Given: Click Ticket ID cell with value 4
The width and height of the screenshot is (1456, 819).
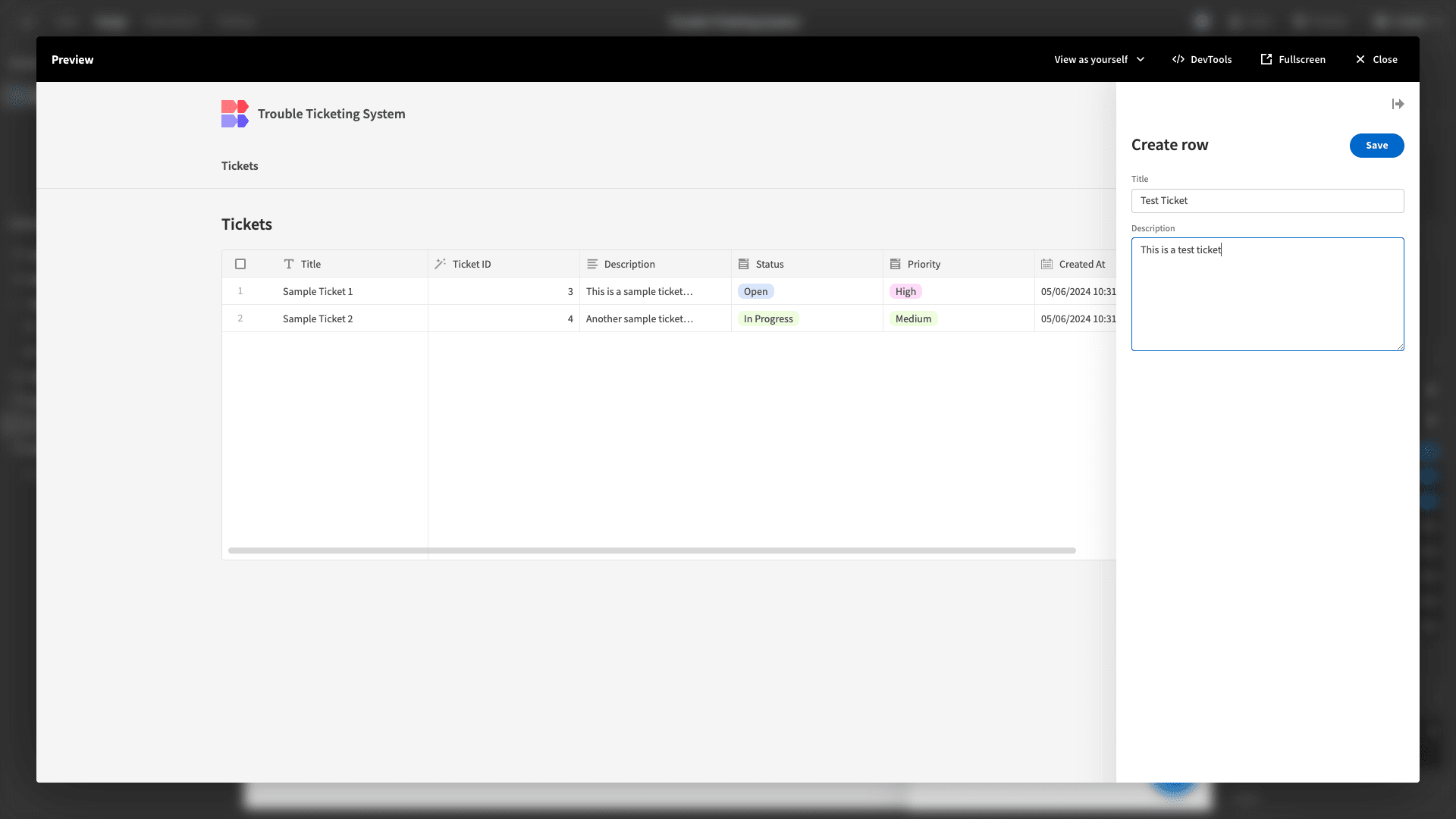Looking at the screenshot, I should (504, 318).
